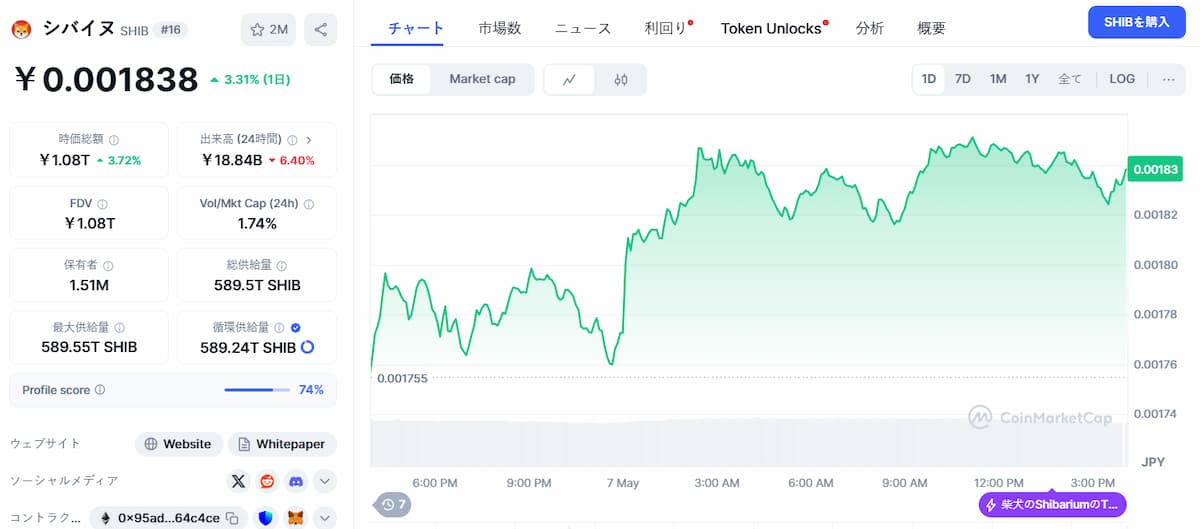Expand more contract options
This screenshot has width=1200, height=529.
point(325,518)
